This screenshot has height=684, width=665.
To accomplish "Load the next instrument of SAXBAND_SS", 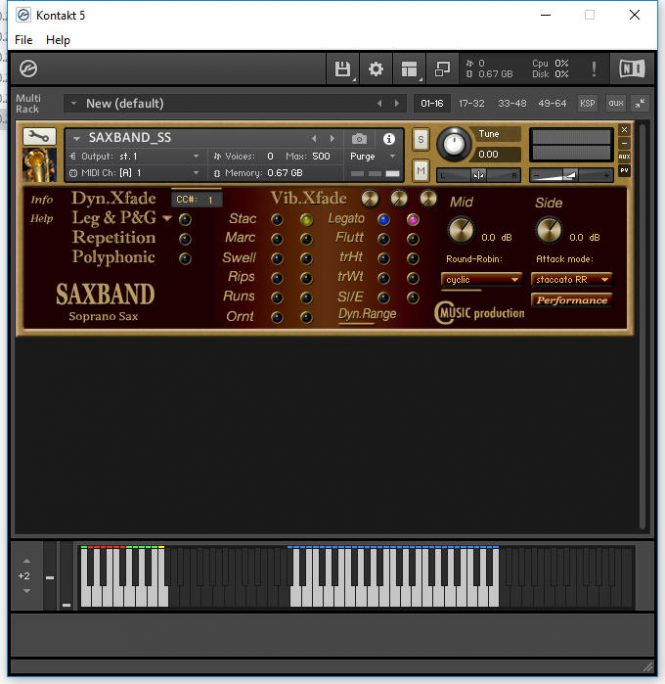I will tap(332, 139).
